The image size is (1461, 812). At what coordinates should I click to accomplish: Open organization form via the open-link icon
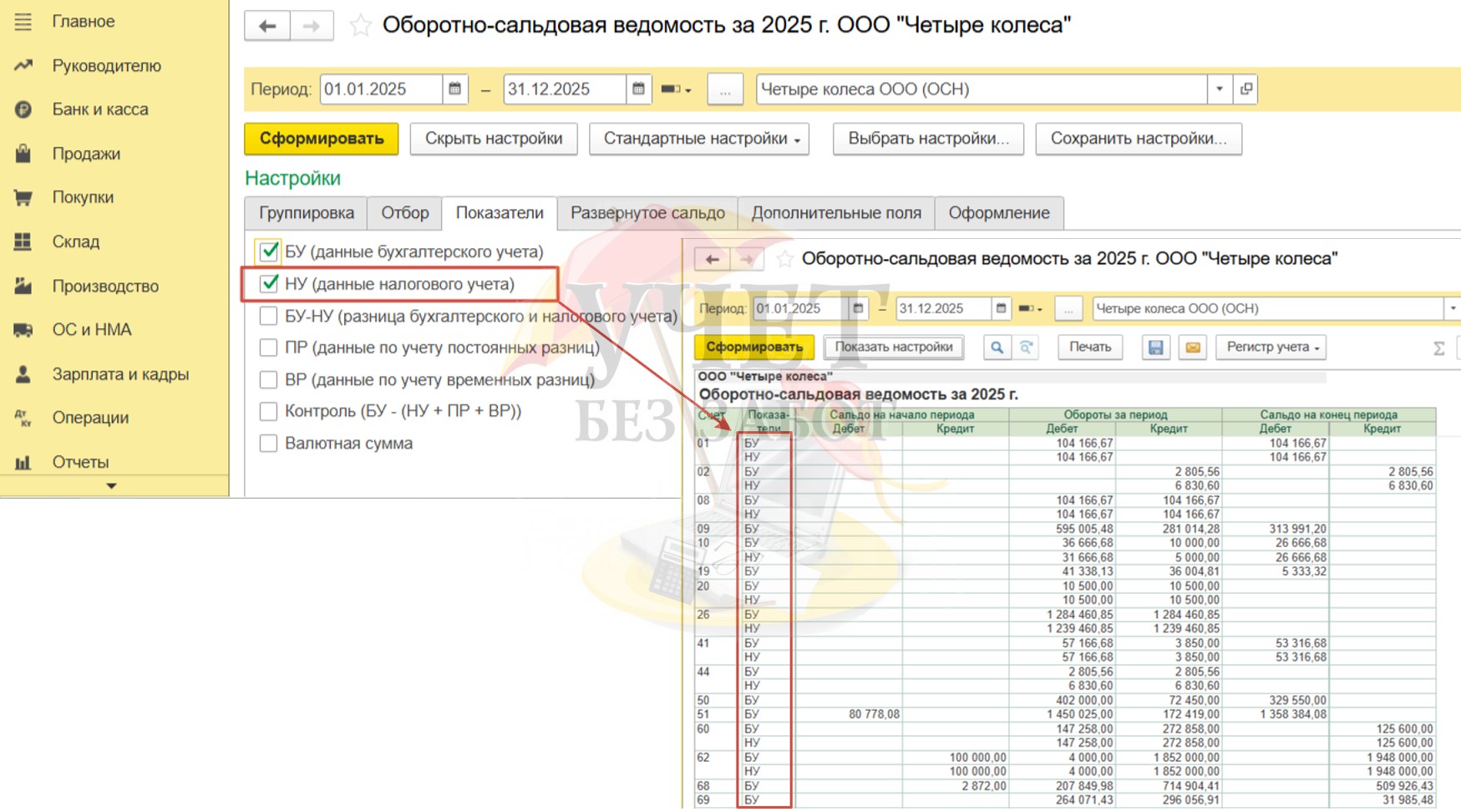click(x=1245, y=89)
